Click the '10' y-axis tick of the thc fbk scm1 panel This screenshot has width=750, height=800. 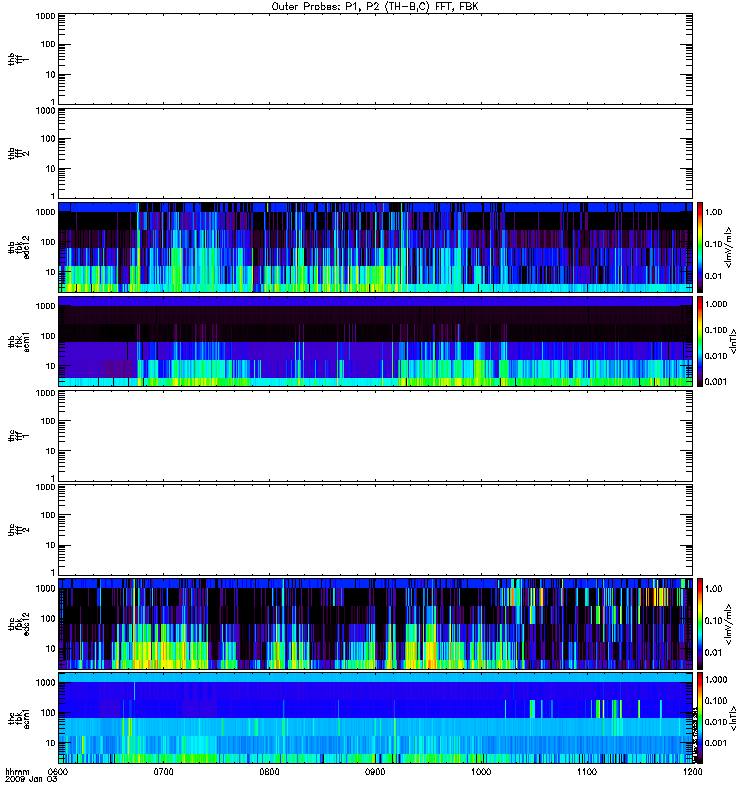(51, 743)
